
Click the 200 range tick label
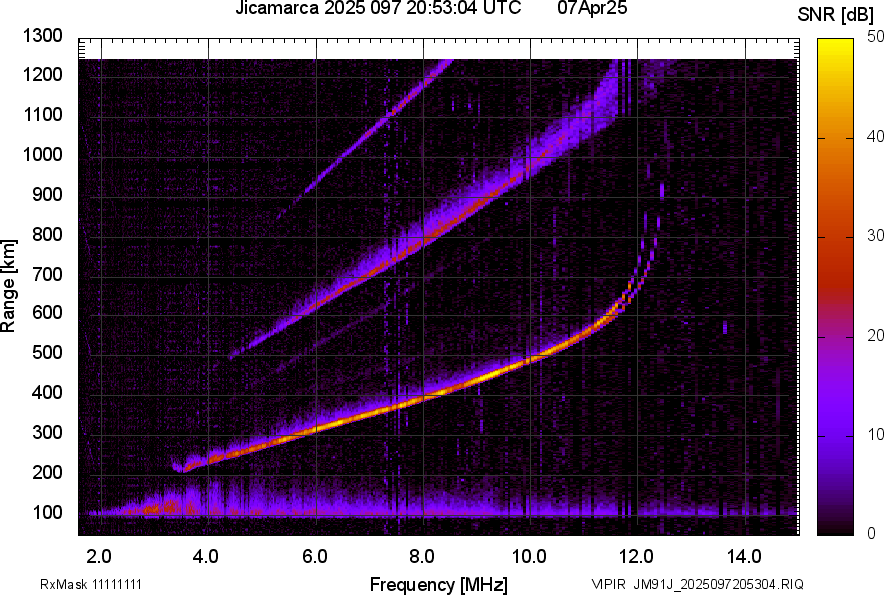(x=47, y=471)
